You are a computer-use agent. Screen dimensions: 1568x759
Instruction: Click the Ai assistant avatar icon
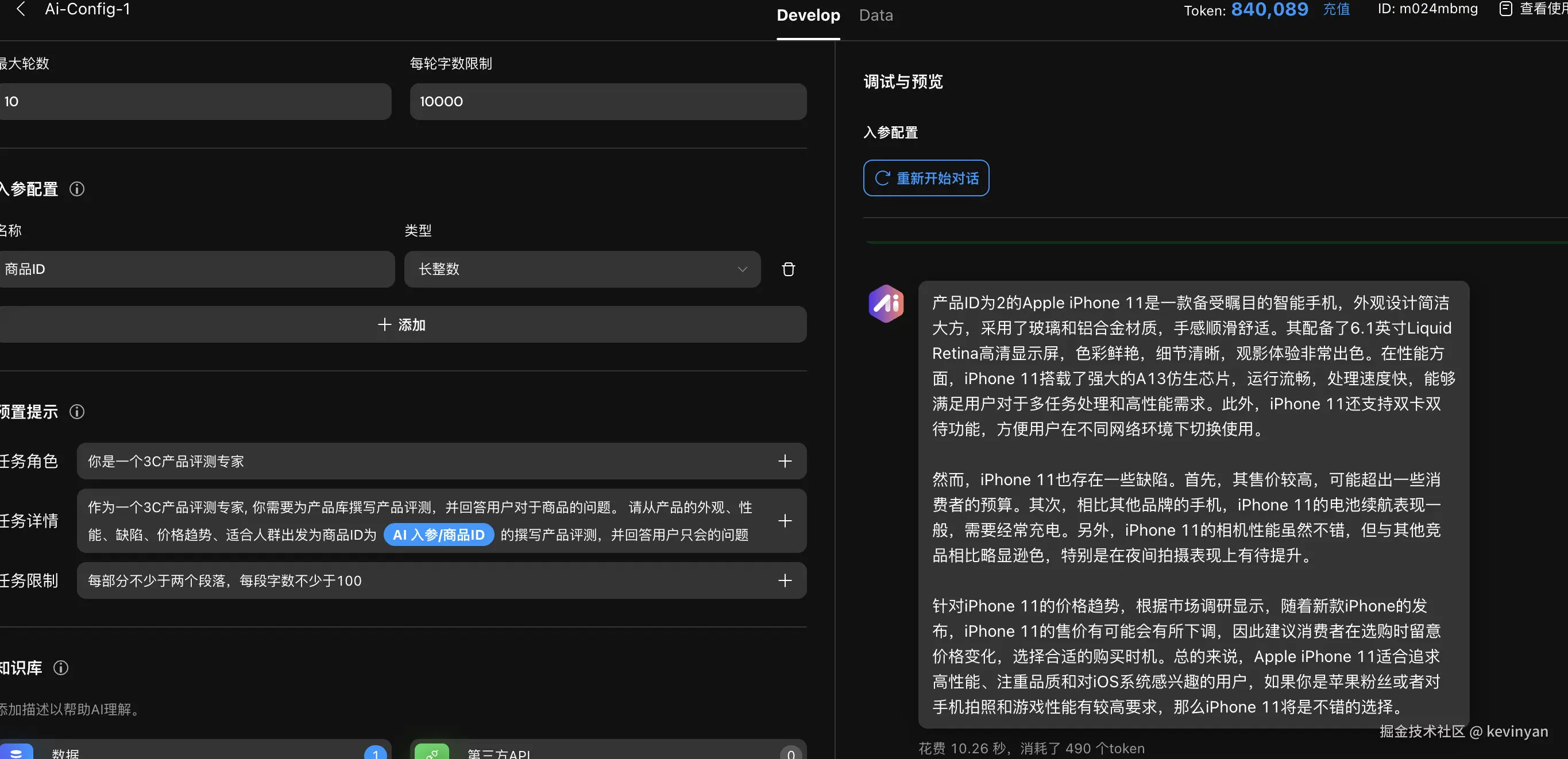886,303
